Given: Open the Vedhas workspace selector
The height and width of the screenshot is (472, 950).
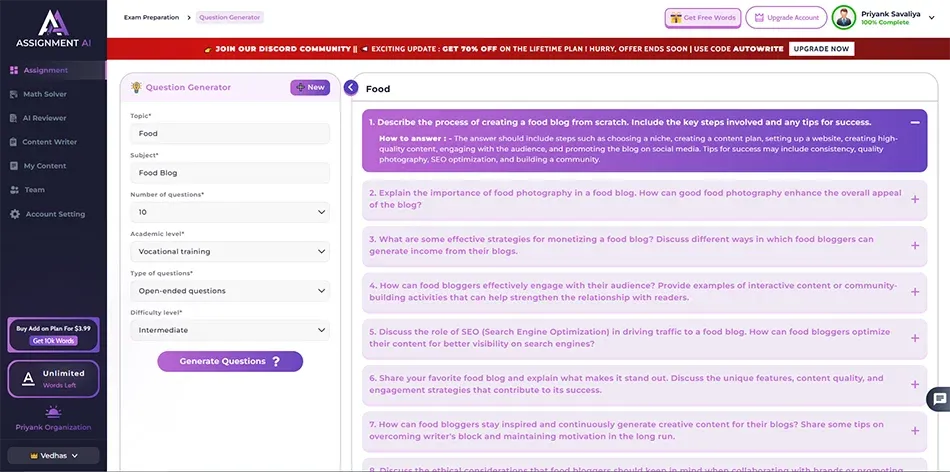Looking at the screenshot, I should [53, 456].
